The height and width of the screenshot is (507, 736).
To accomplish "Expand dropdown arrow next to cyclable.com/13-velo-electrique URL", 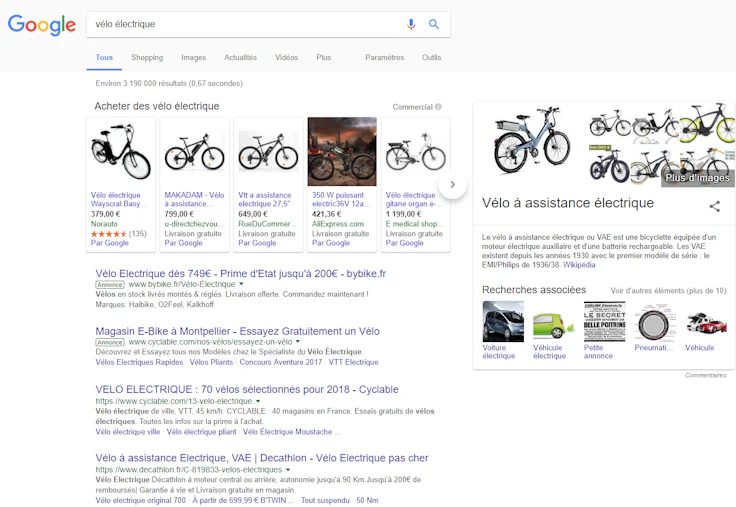I will [x=258, y=401].
